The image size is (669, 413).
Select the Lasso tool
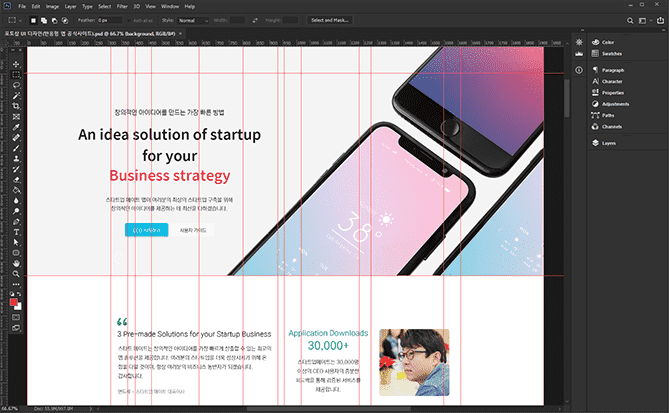tap(16, 85)
